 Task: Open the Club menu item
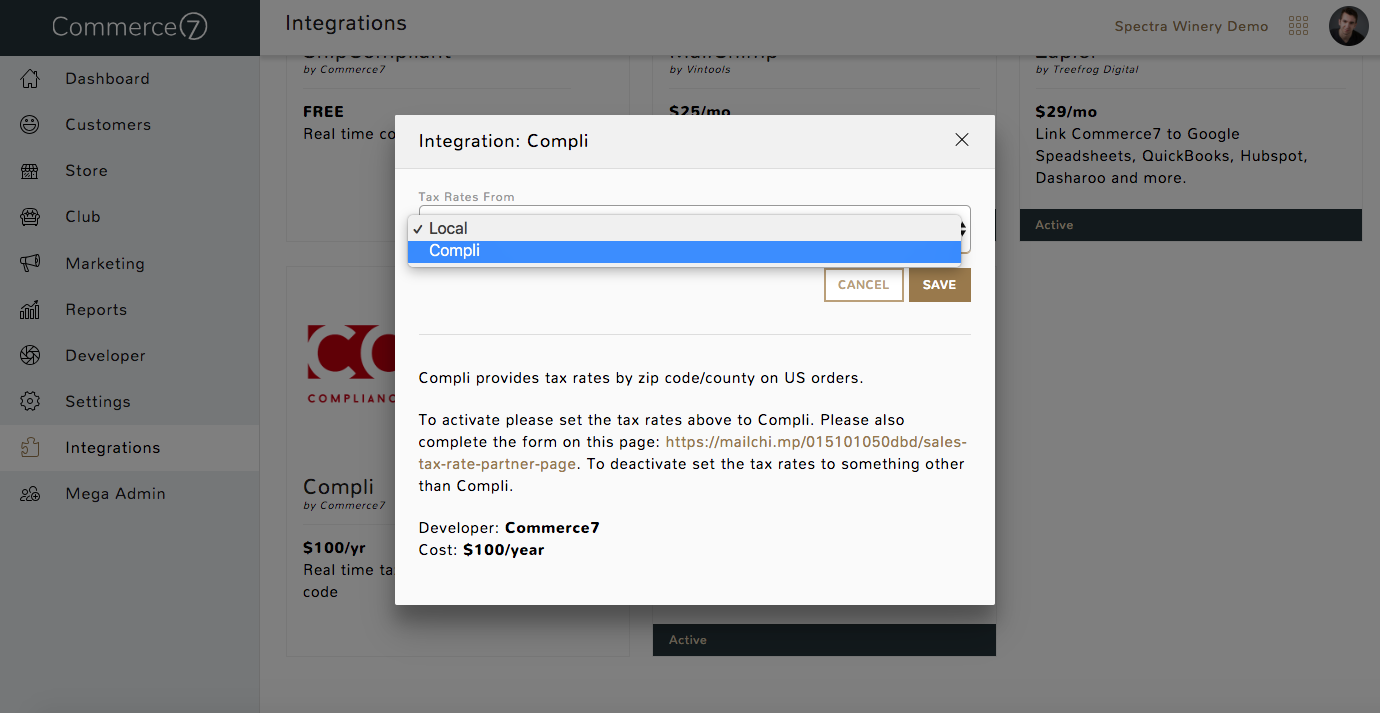click(83, 217)
